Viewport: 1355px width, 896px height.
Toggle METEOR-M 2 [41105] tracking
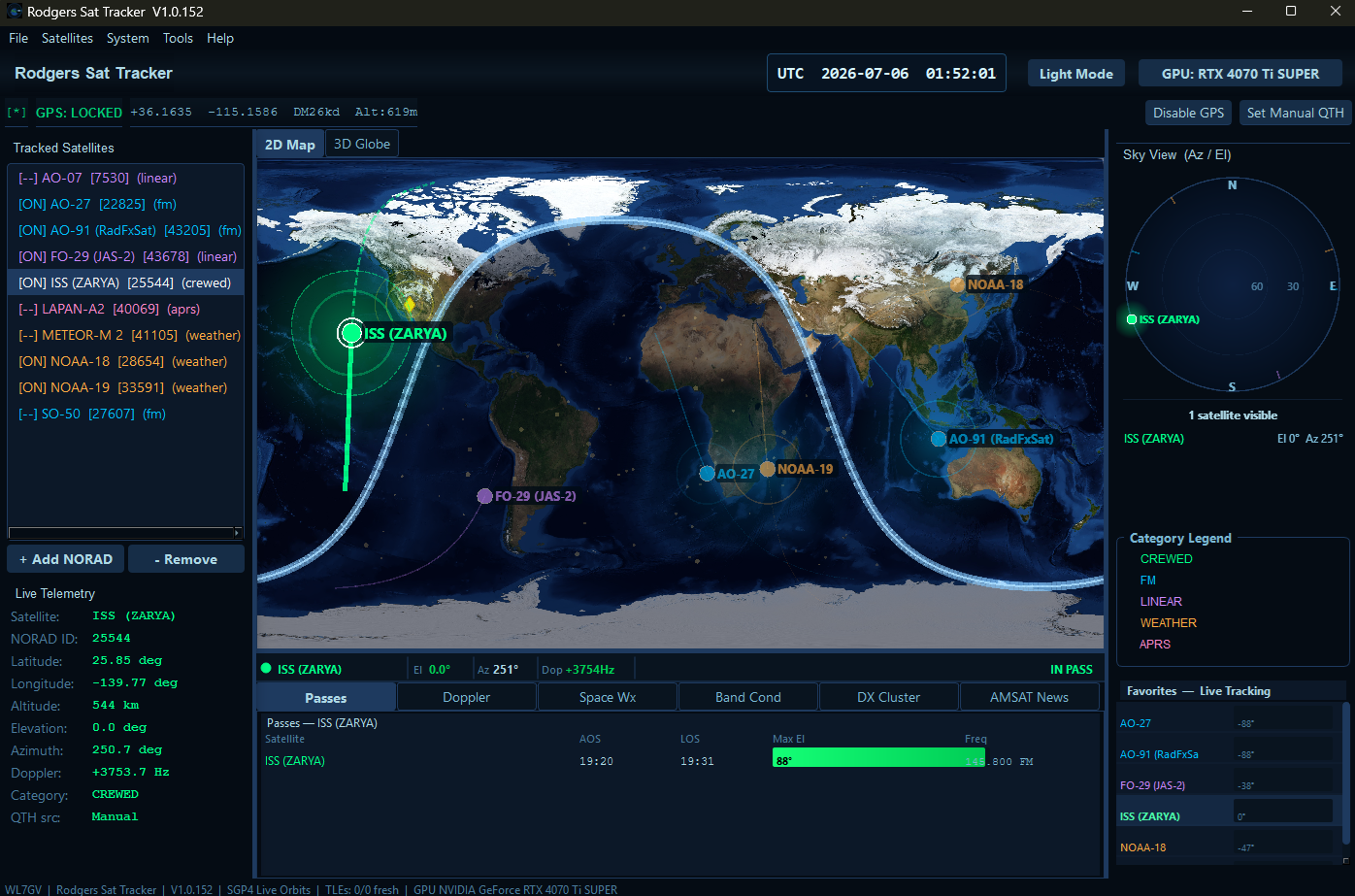pos(125,335)
